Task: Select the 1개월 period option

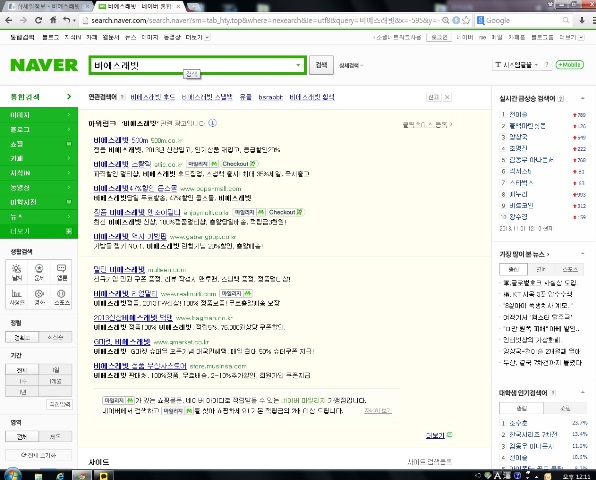Action: pyautogui.click(x=55, y=381)
